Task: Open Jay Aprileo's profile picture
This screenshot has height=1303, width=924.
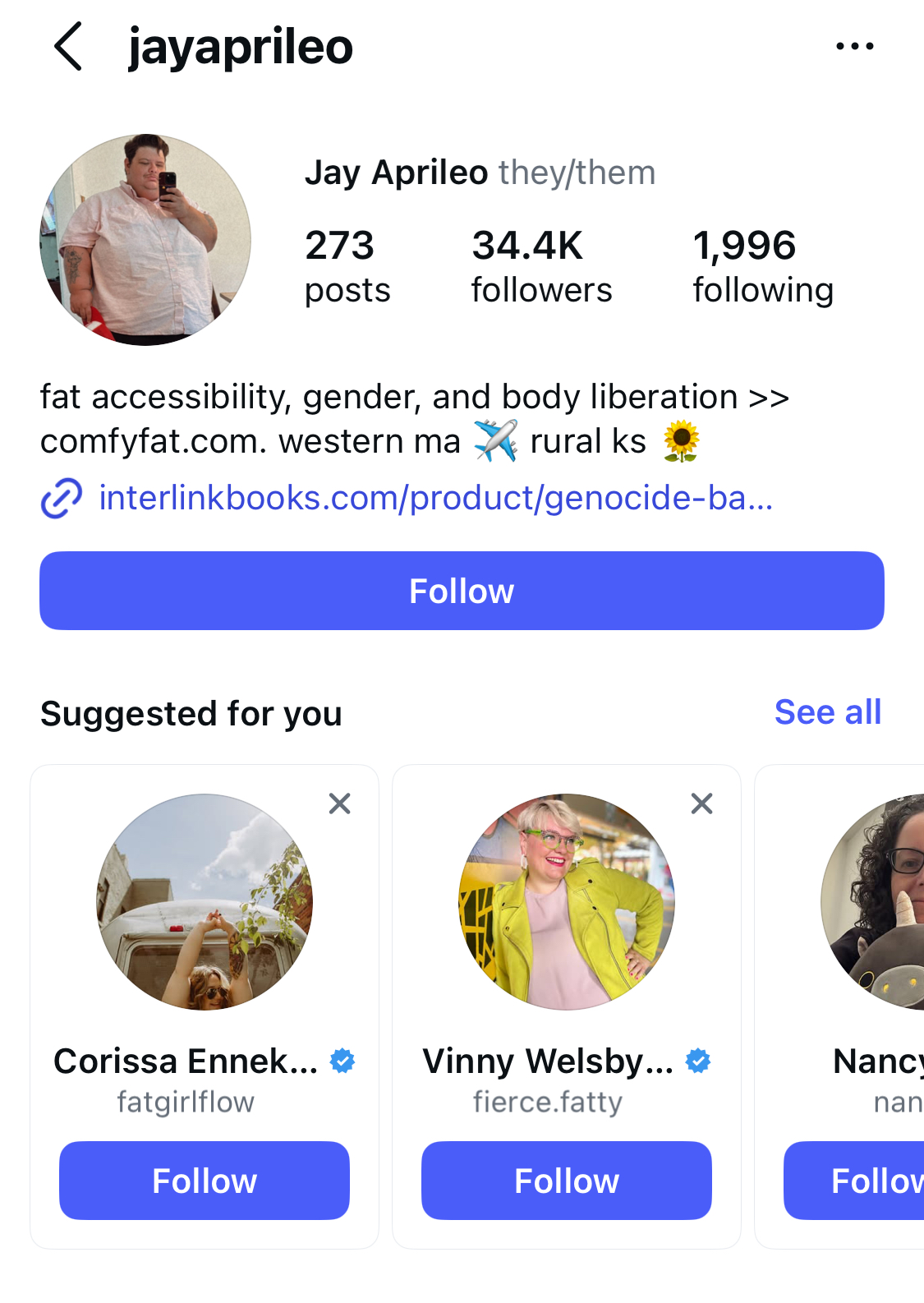Action: pyautogui.click(x=145, y=239)
